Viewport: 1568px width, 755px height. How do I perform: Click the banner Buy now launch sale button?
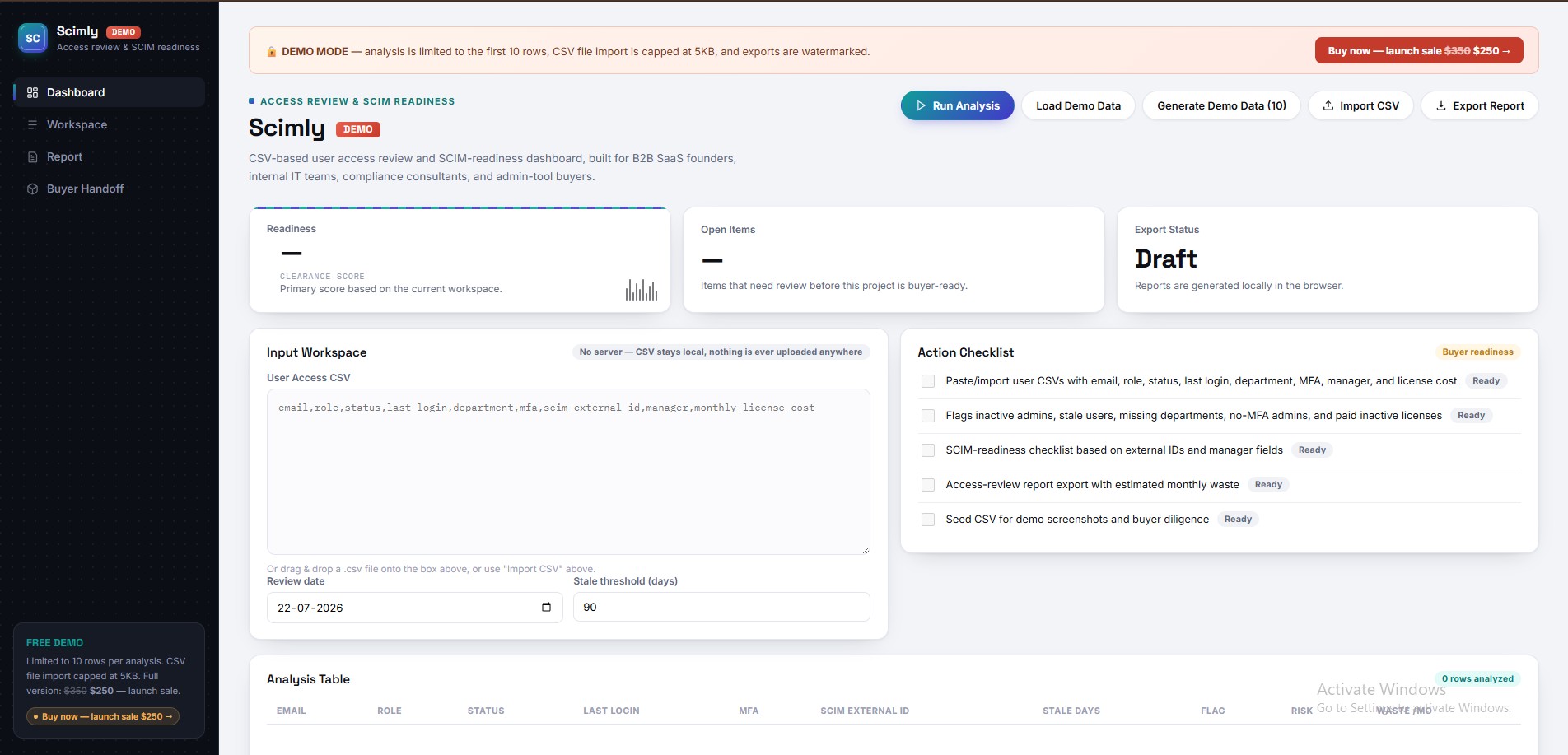coord(1418,51)
